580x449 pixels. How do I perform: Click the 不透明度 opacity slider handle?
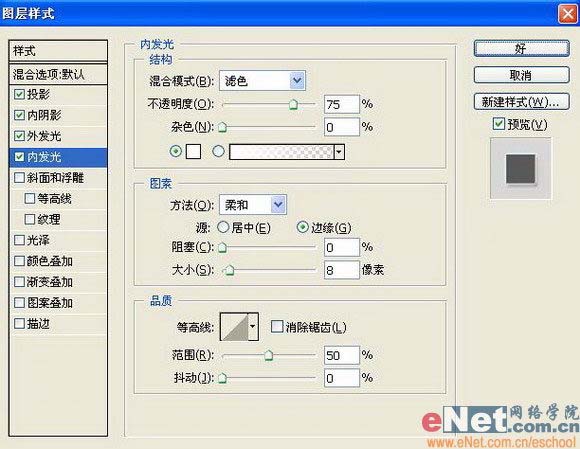(x=293, y=105)
